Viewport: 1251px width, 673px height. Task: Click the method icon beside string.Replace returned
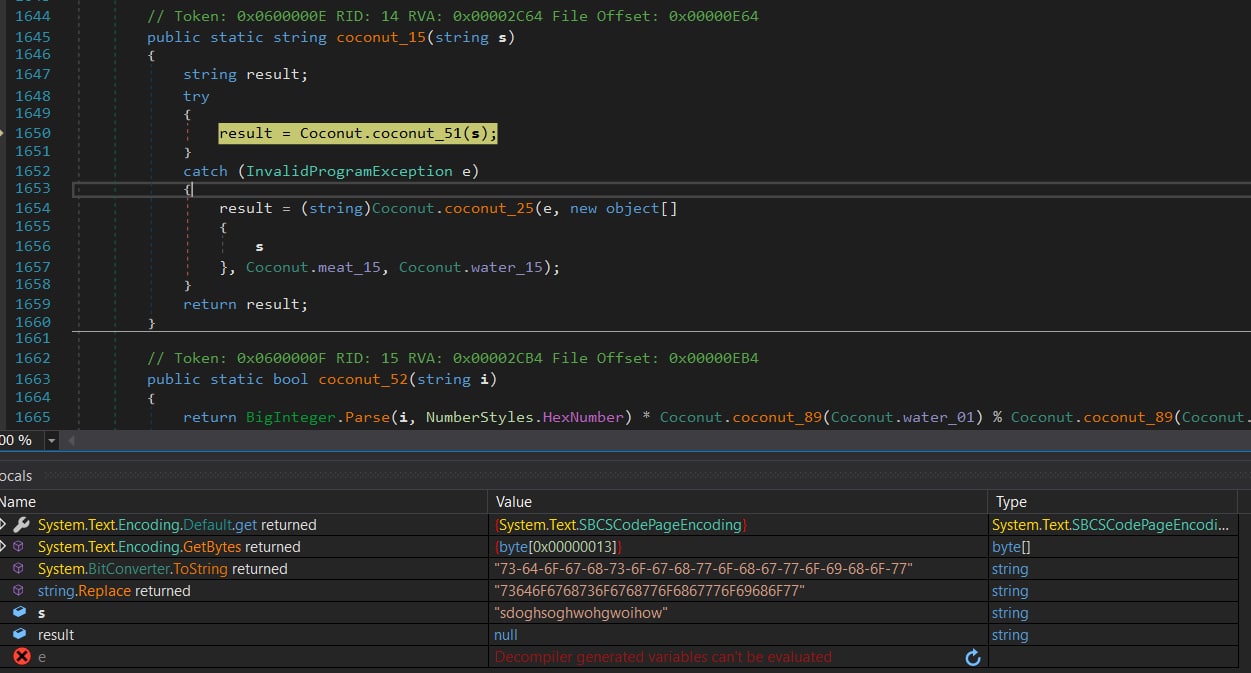coord(19,591)
